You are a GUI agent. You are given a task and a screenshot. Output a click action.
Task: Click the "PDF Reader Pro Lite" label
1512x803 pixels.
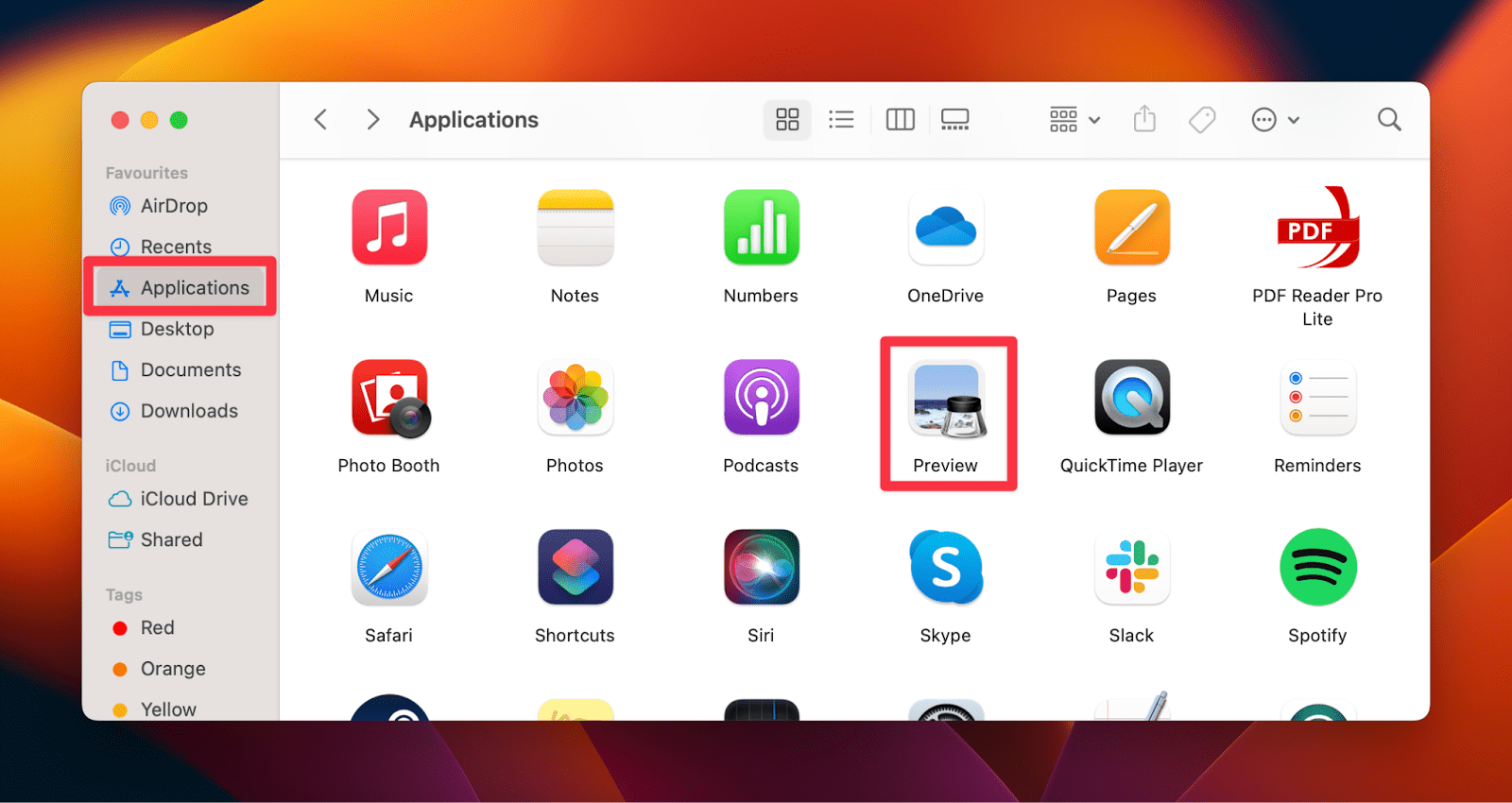[x=1317, y=307]
